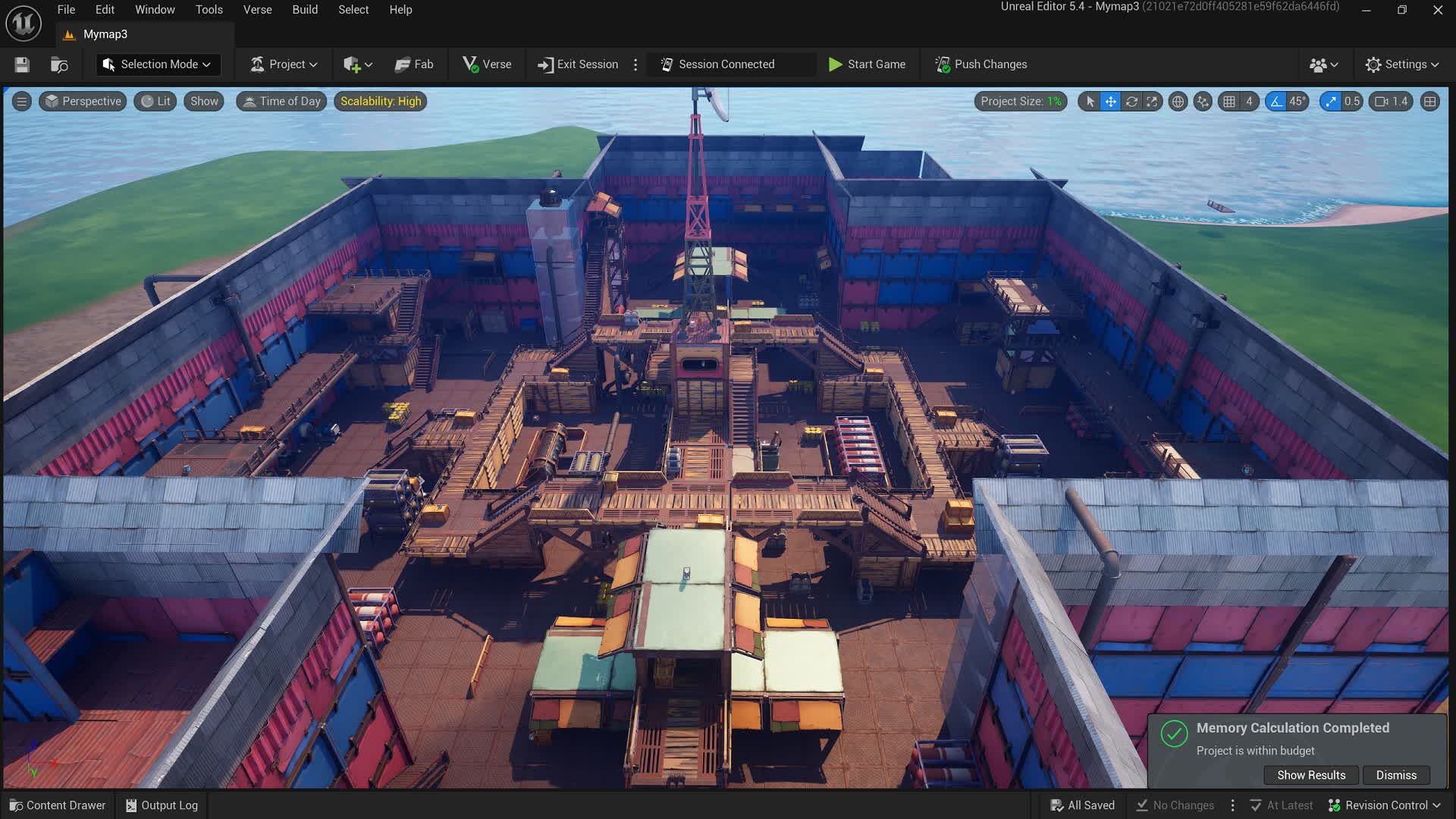Open the viewport options hamburger menu

[x=21, y=102]
